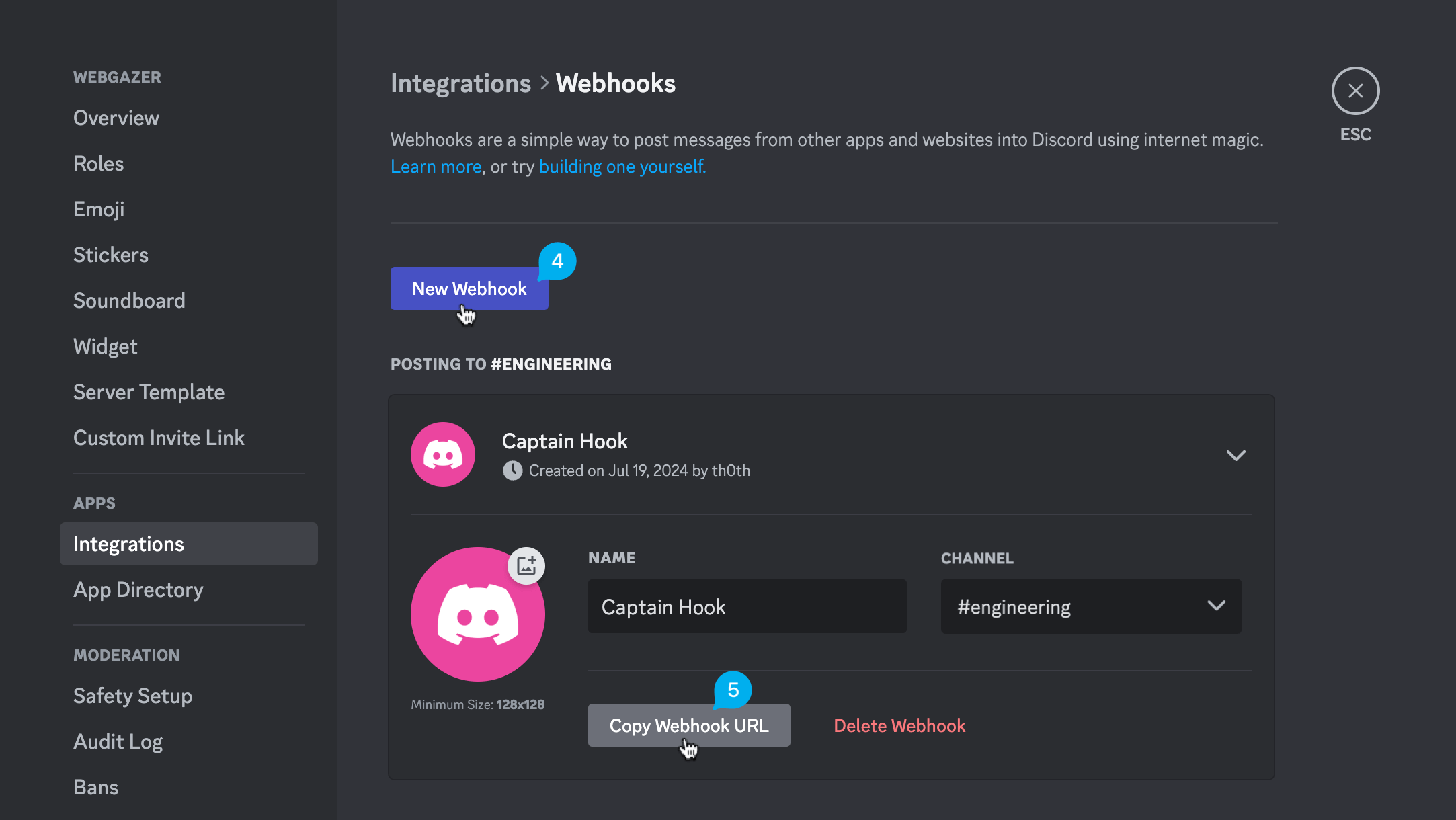The image size is (1456, 820).
Task: Click the image upload icon on avatar
Action: click(526, 564)
